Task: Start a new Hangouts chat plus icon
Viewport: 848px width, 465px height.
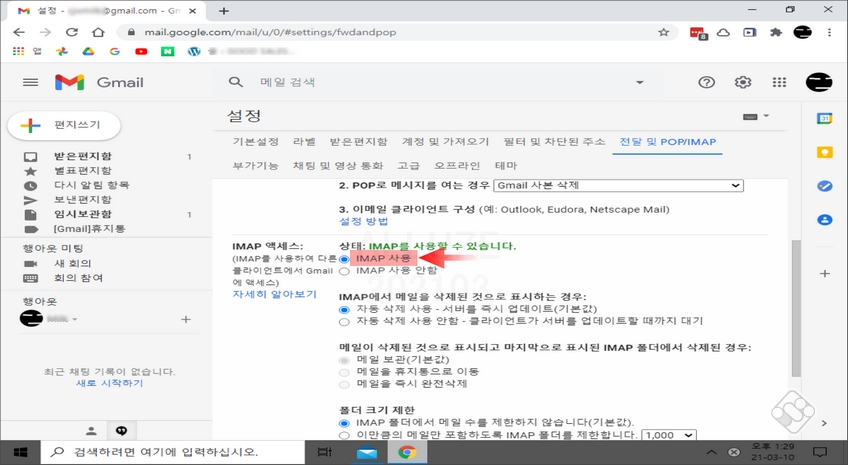Action: 186,319
